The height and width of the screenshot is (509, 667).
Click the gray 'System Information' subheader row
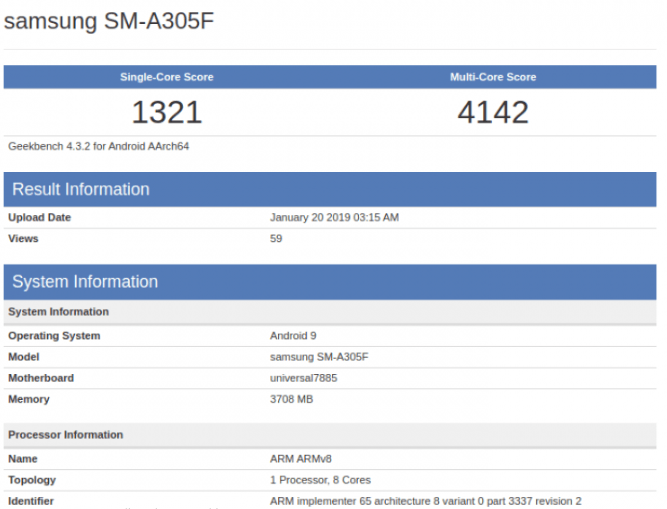(330, 312)
